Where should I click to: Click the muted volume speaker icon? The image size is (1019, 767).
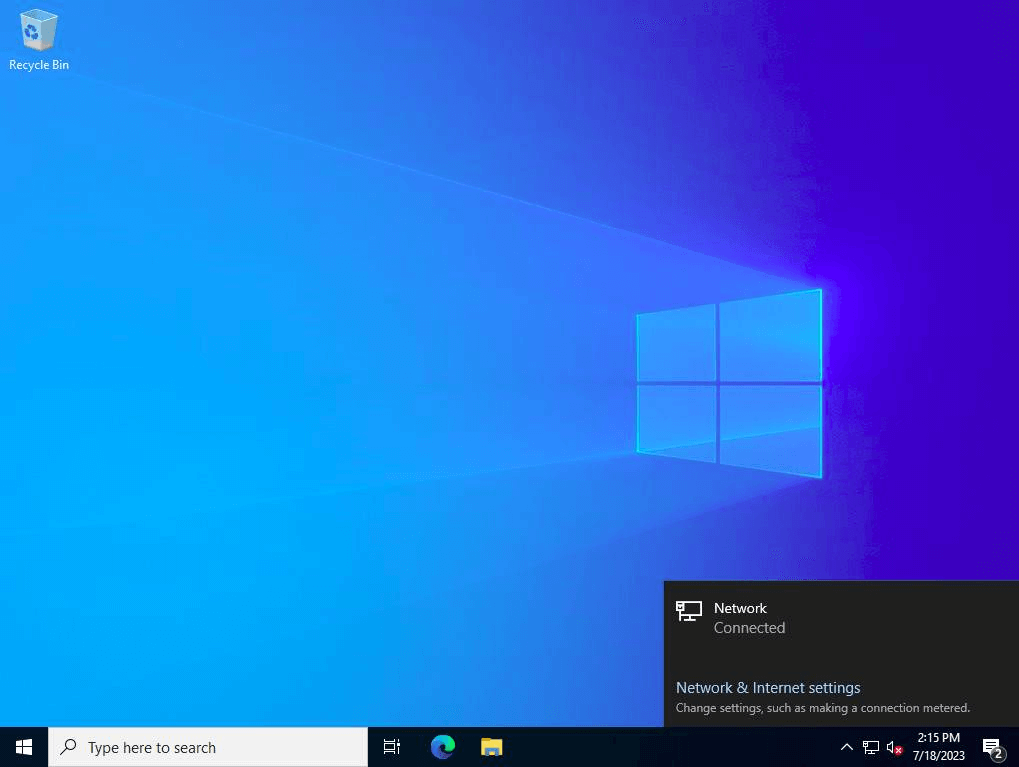pyautogui.click(x=893, y=746)
